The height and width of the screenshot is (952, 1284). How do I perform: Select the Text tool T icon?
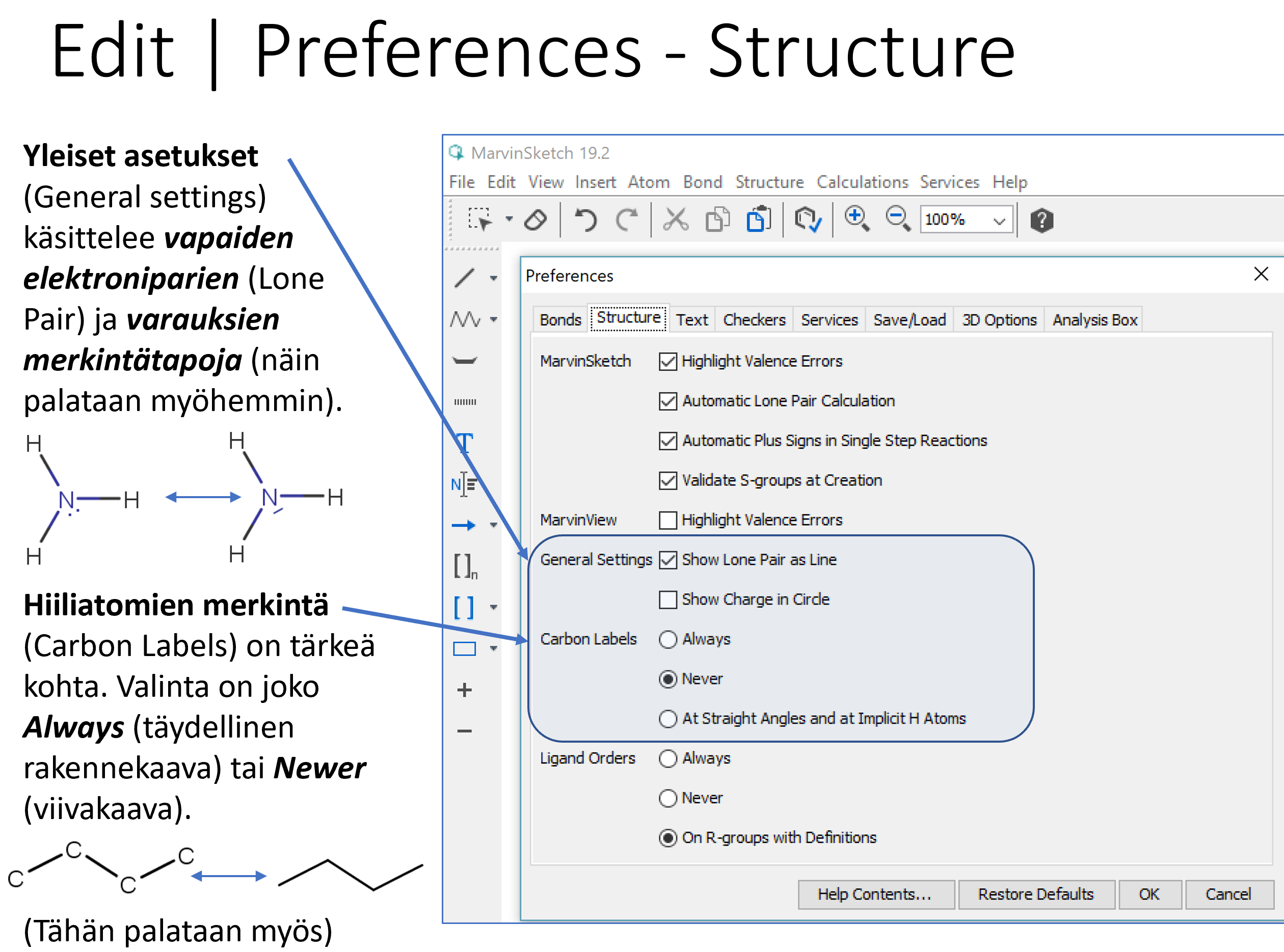(x=465, y=443)
